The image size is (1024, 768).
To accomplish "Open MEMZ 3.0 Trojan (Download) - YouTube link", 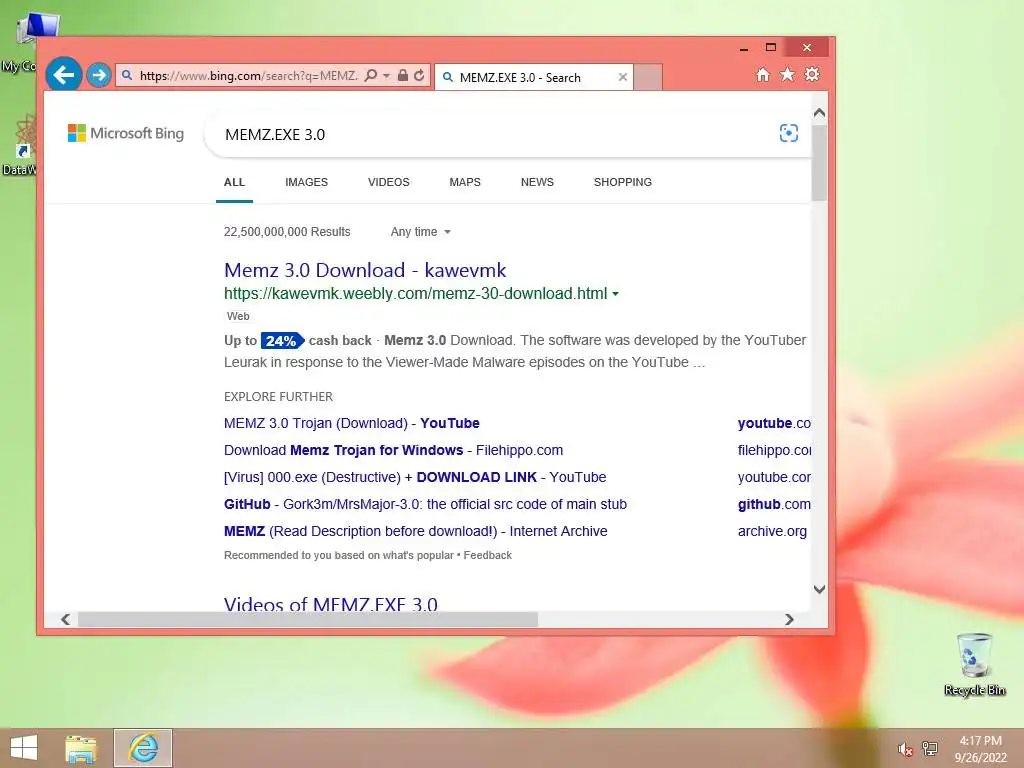I will tap(351, 423).
